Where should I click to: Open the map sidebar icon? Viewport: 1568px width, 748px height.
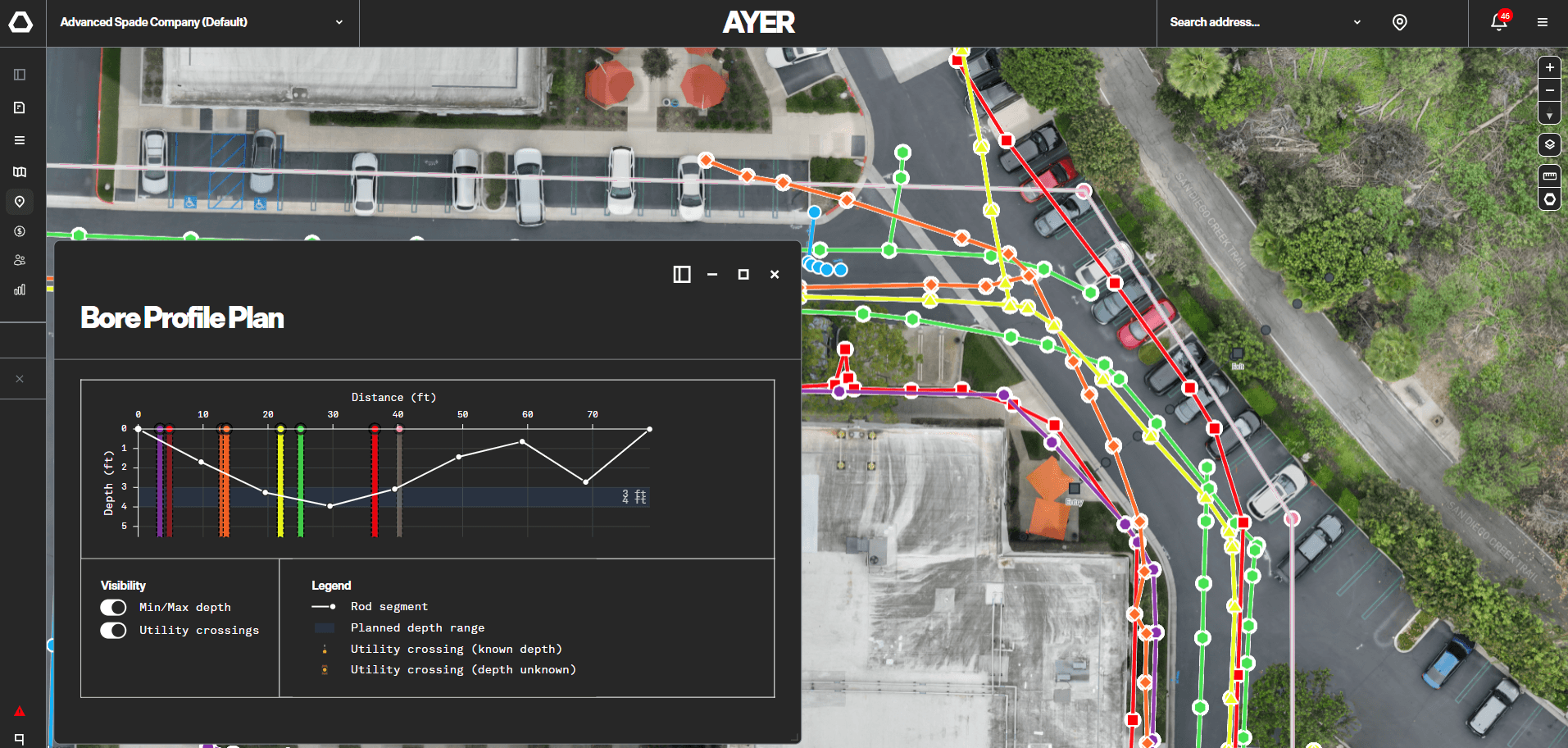(20, 171)
